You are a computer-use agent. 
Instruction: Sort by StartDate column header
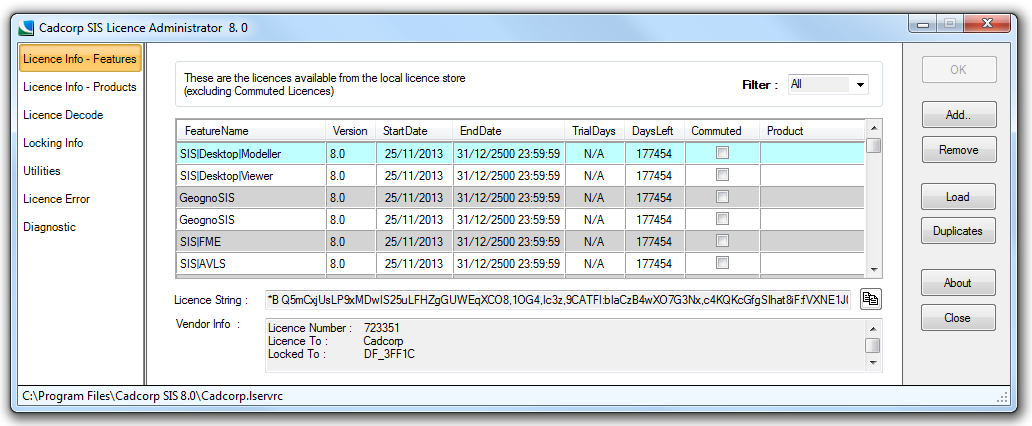click(x=414, y=130)
